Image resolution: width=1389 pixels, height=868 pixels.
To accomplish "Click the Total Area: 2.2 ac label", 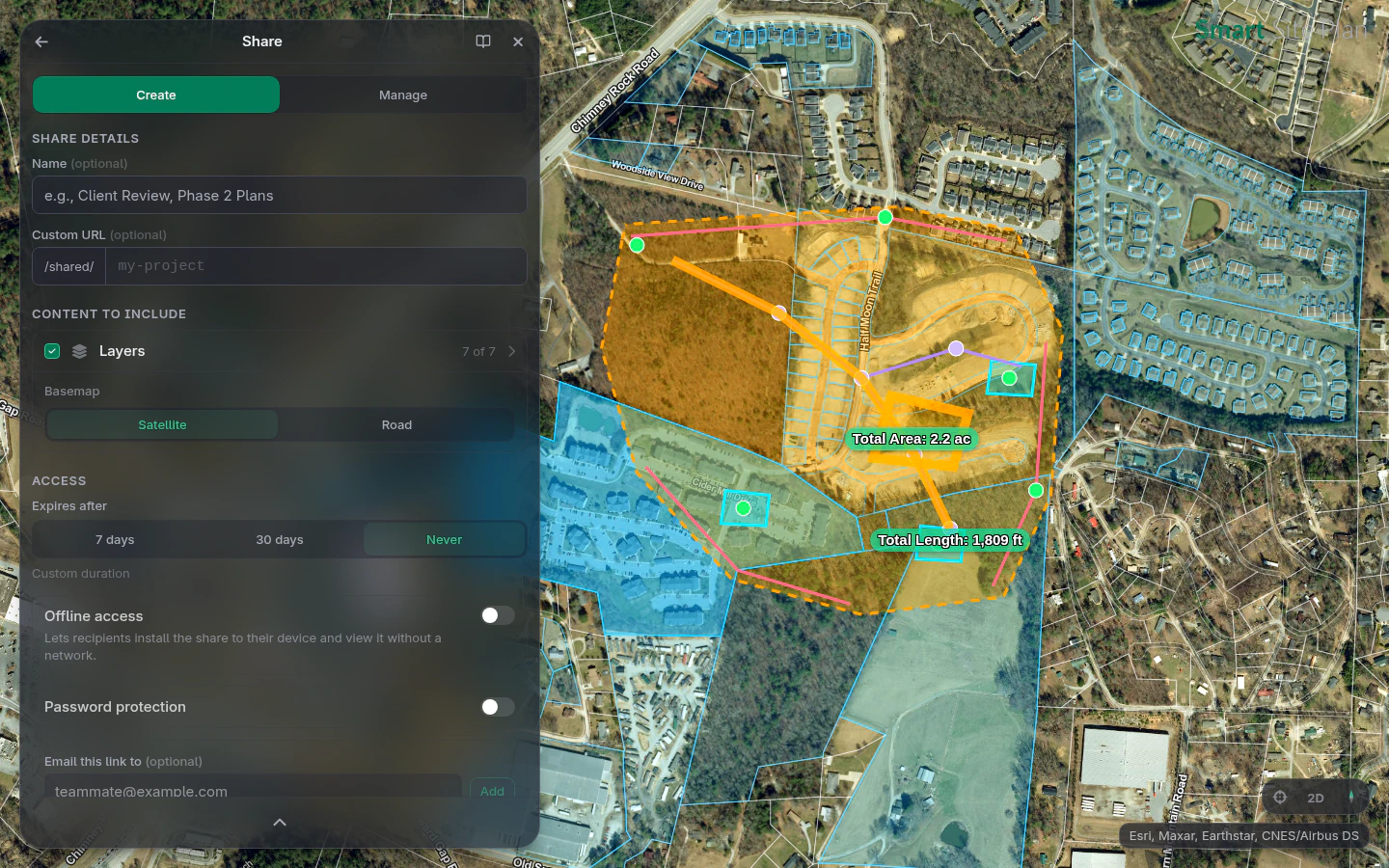I will 912,439.
